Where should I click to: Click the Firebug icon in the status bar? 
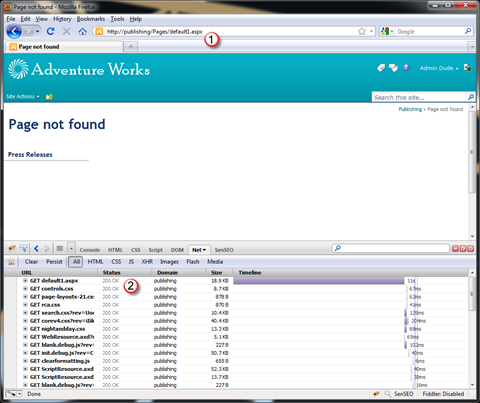pos(376,394)
